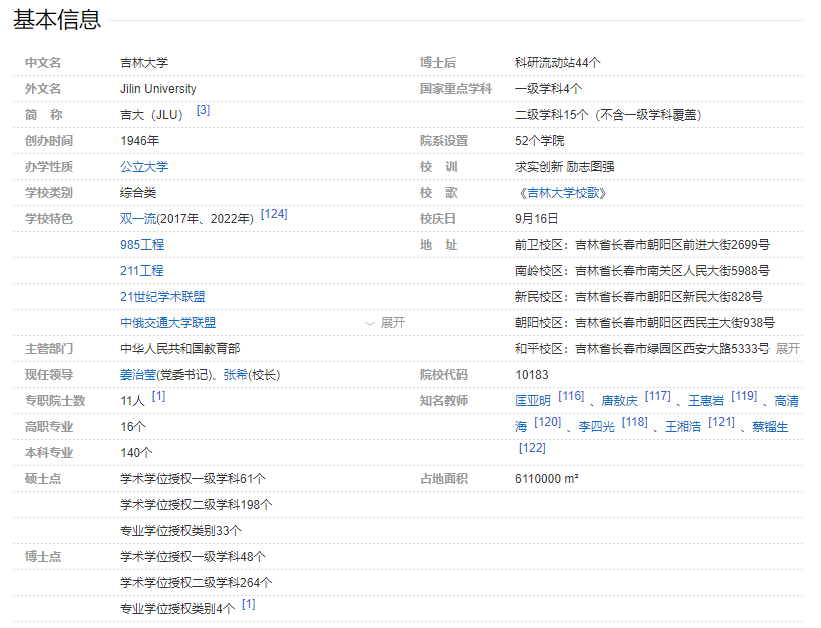Click reference [122] after 蔡镏生
The image size is (821, 628).
coord(532,448)
